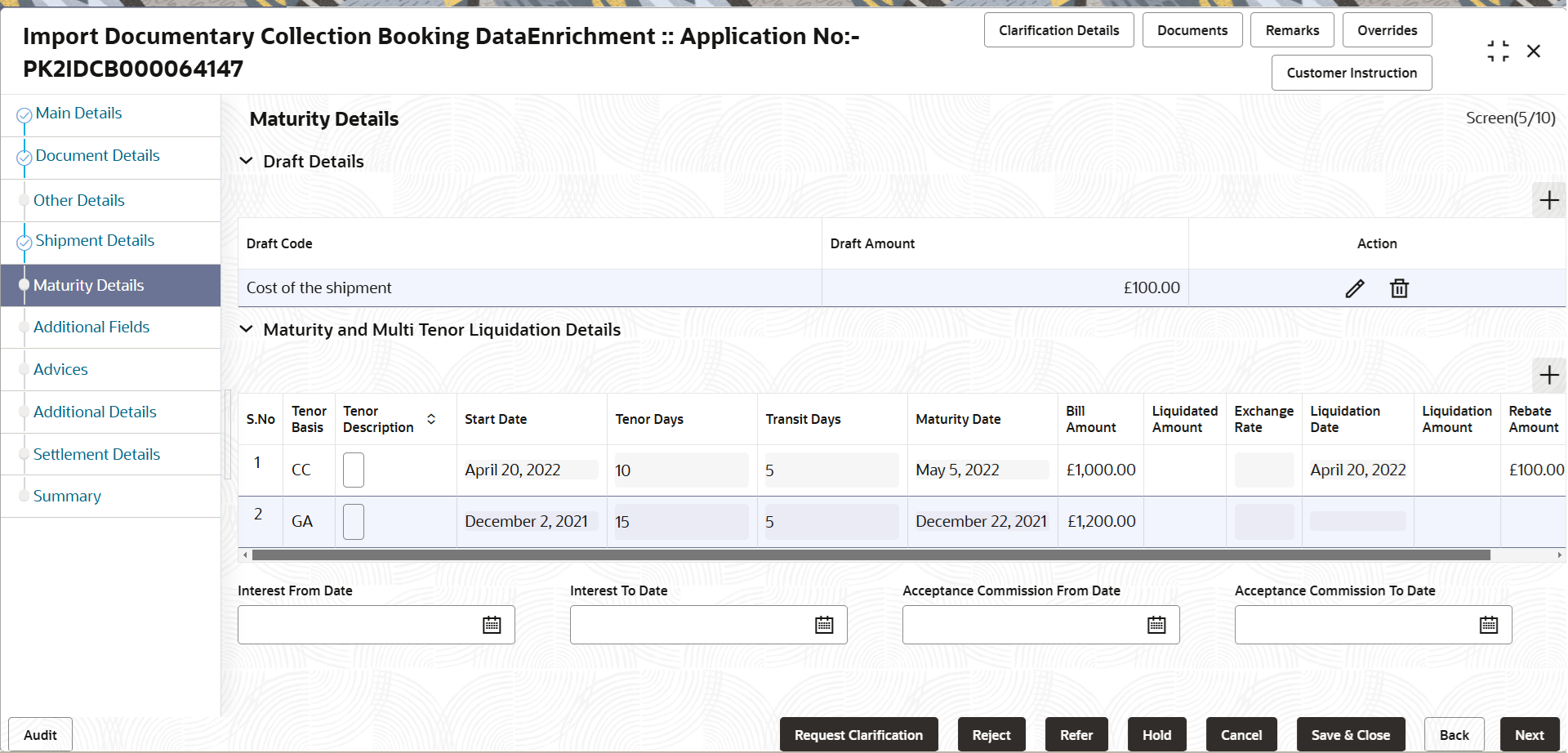This screenshot has width=1568, height=753.
Task: Click Save & Close button
Action: point(1351,735)
